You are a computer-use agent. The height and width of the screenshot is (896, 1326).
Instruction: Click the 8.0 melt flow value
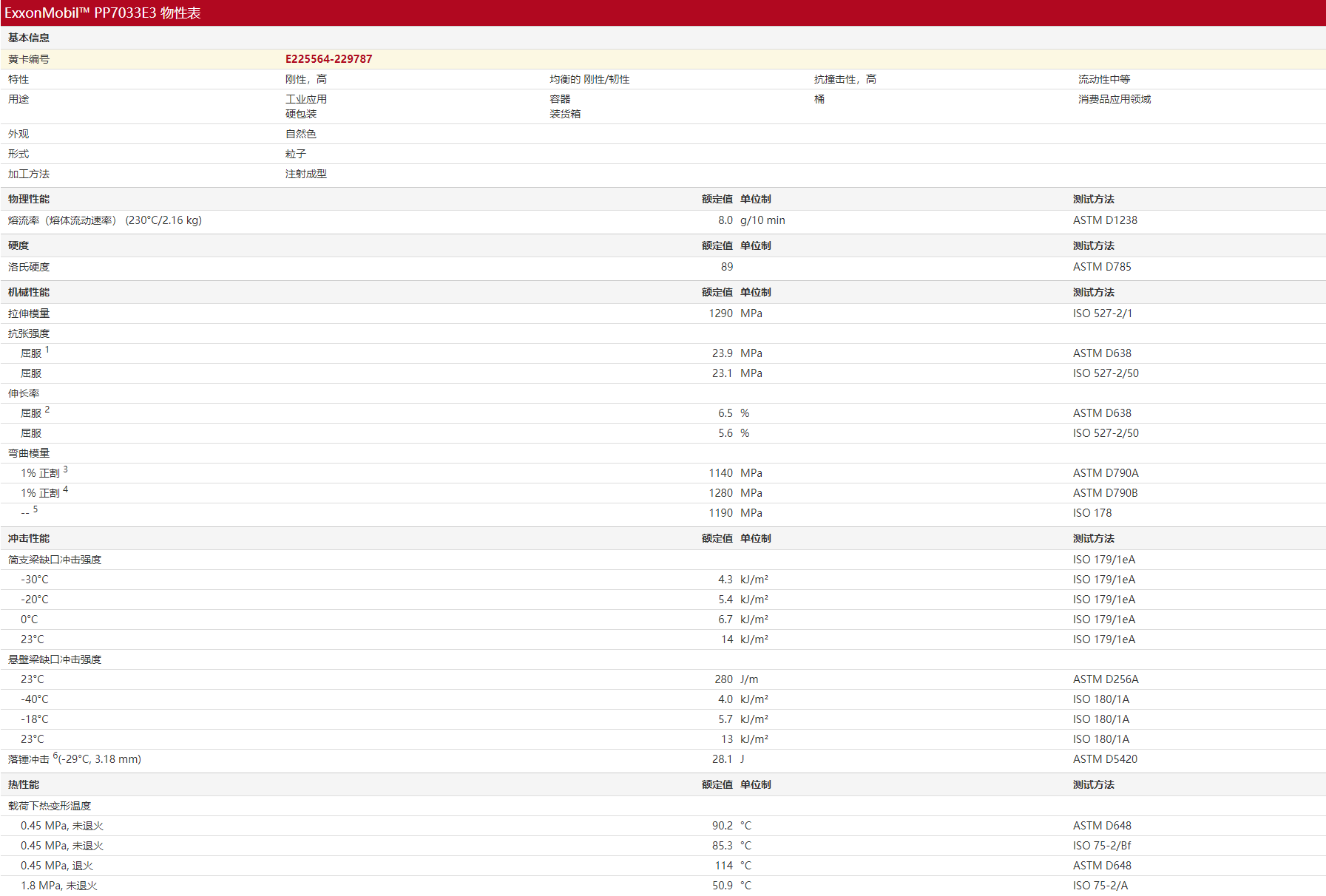coord(725,220)
